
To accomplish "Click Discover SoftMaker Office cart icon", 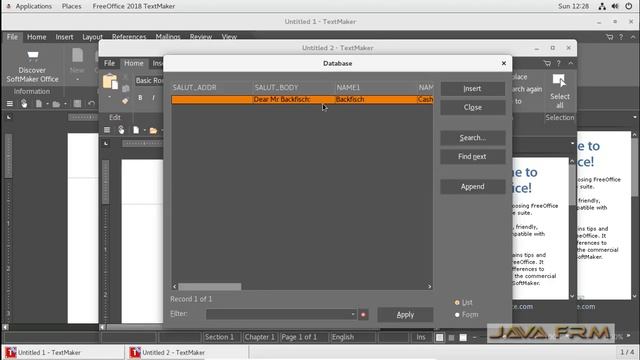I will point(33,56).
